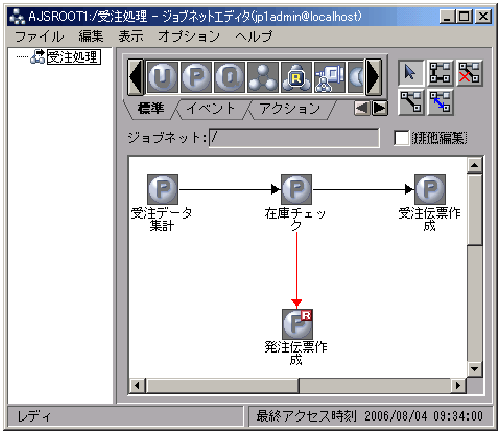This screenshot has width=501, height=434.
Task: Click the 受注データ集計 label text
Action: [x=162, y=219]
